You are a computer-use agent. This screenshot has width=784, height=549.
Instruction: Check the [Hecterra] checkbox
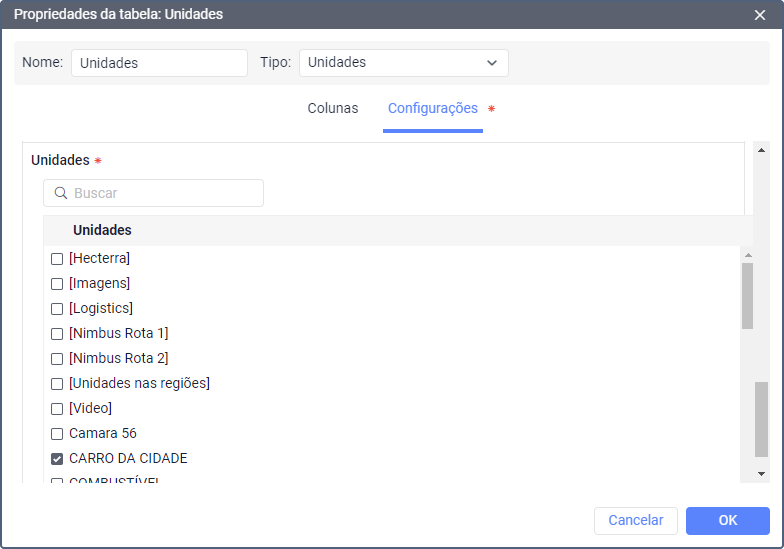point(57,259)
